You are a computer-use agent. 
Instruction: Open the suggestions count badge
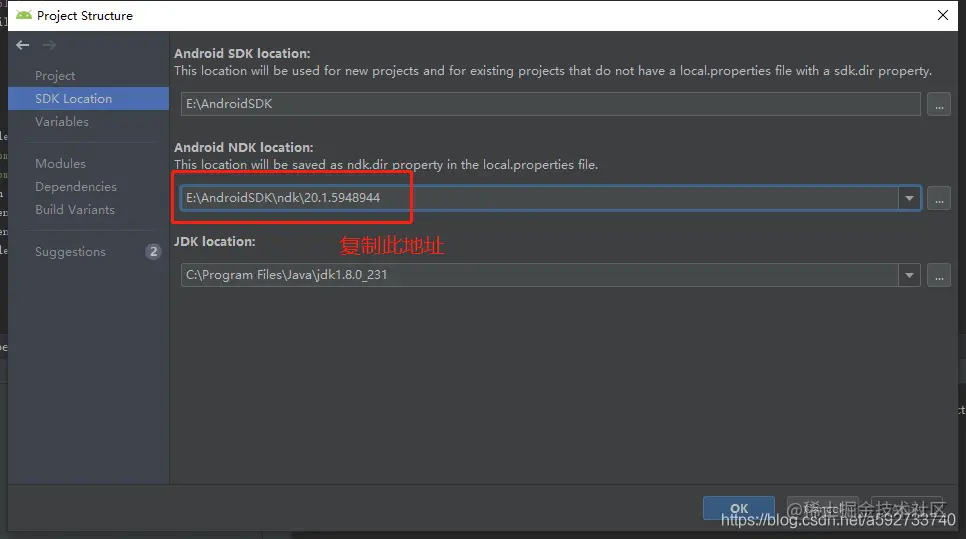153,251
